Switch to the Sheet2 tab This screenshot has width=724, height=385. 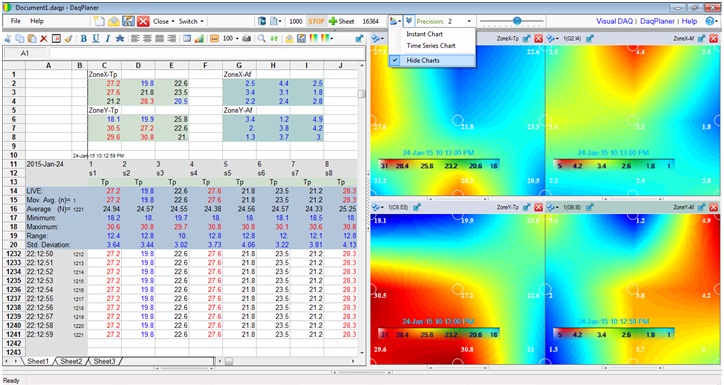tap(71, 361)
